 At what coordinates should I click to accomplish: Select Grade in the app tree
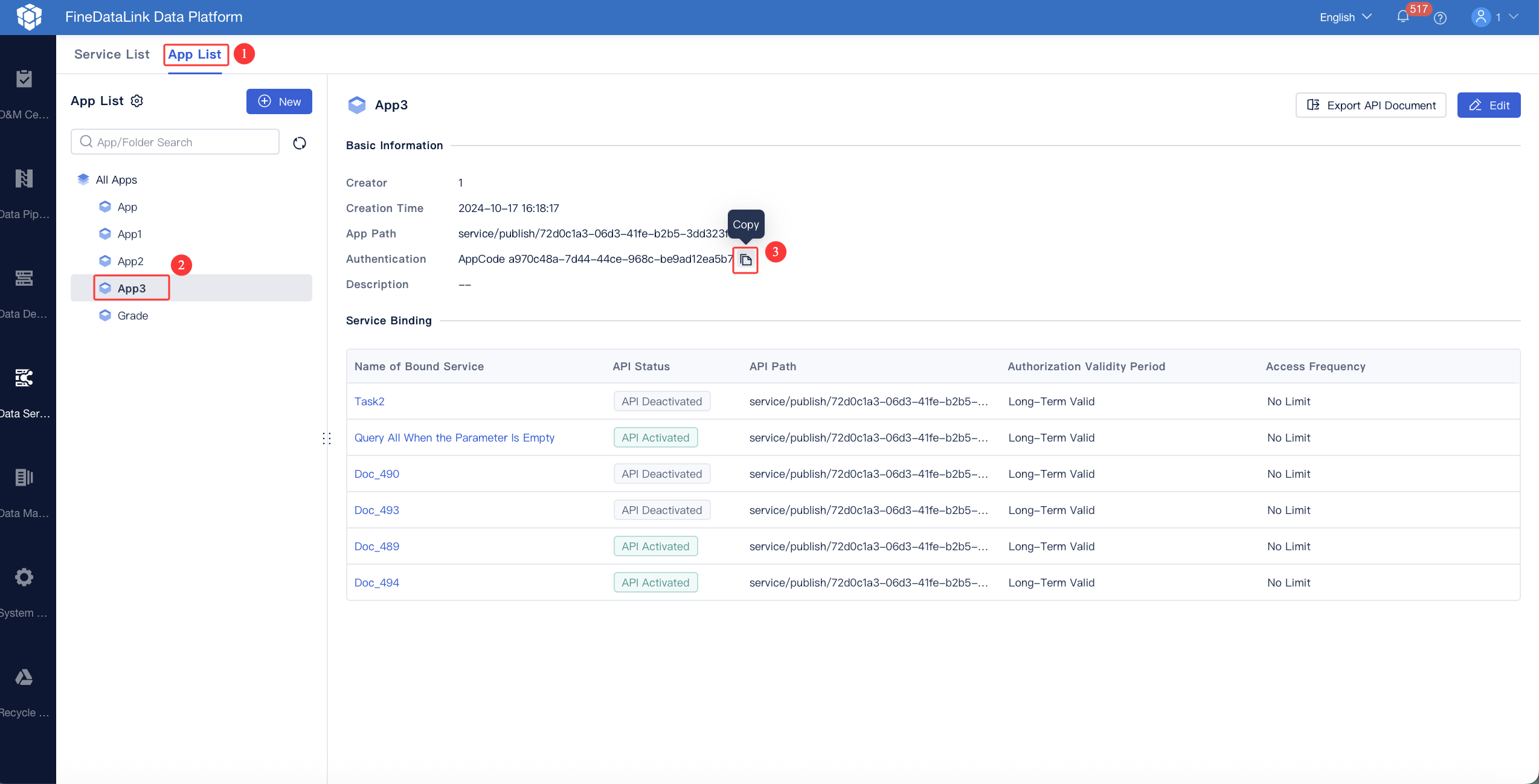point(191,315)
